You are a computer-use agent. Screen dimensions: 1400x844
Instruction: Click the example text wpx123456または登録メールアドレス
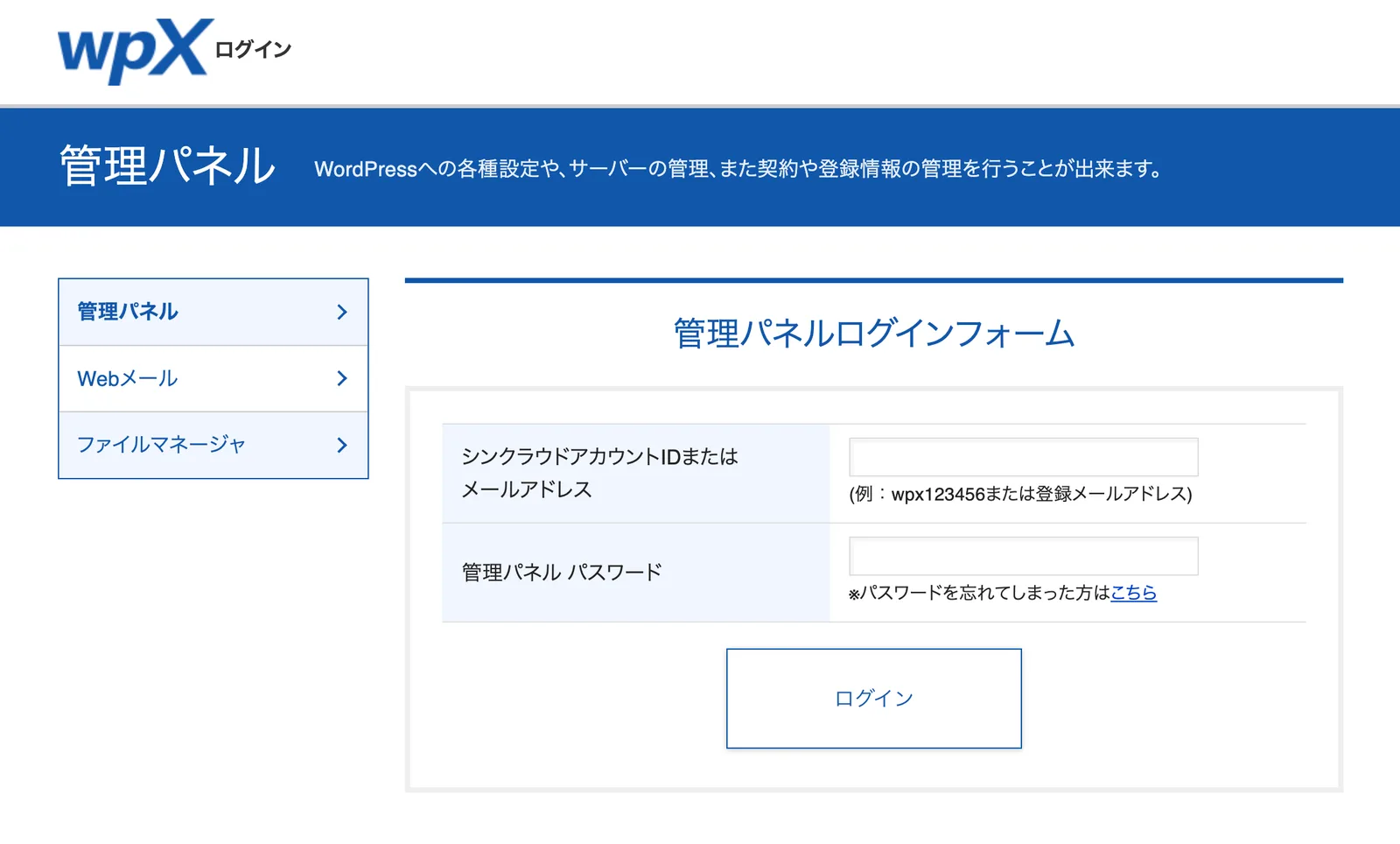pyautogui.click(x=1020, y=494)
